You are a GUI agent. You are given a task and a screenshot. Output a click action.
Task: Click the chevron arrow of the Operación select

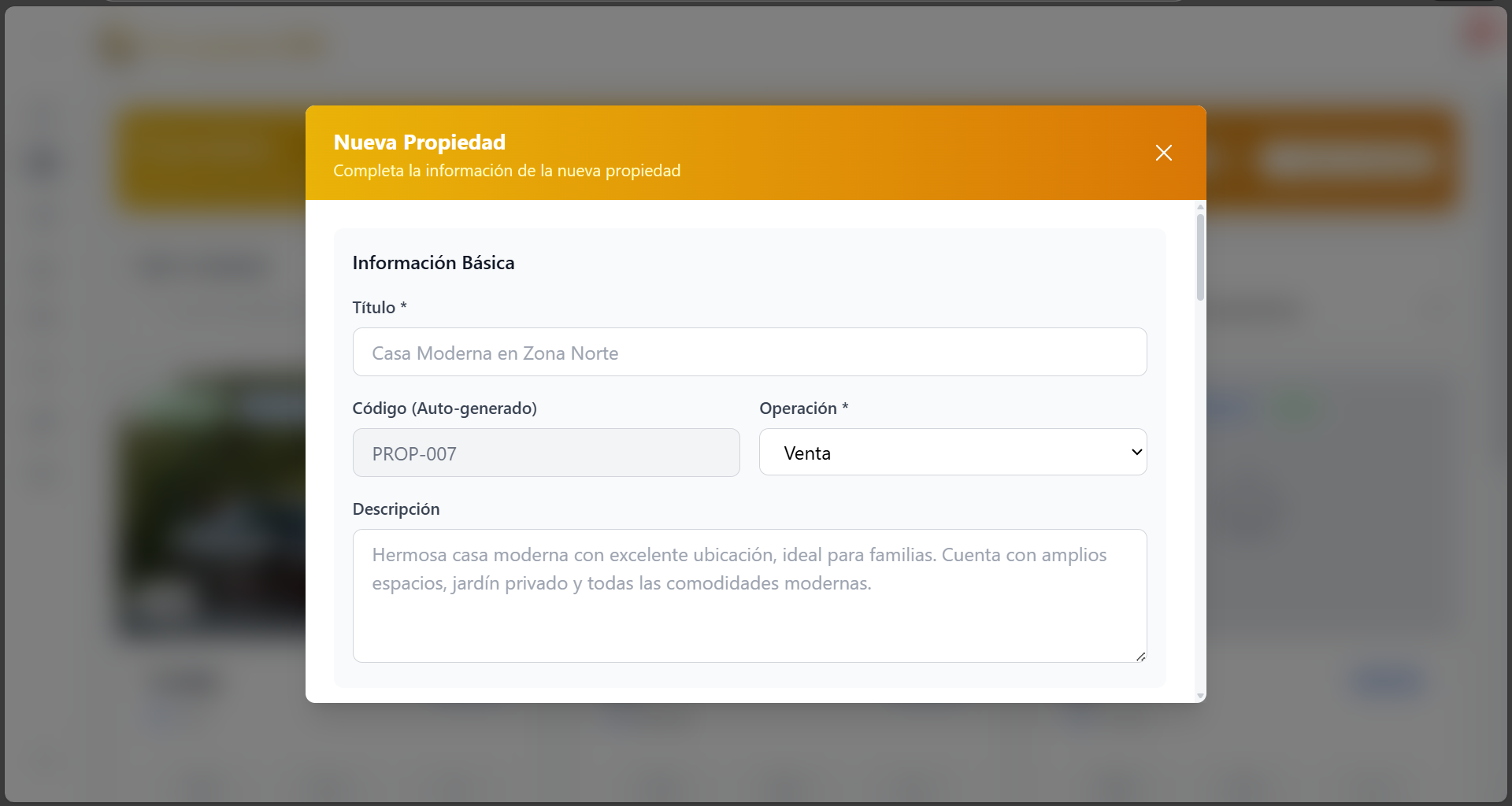1136,453
